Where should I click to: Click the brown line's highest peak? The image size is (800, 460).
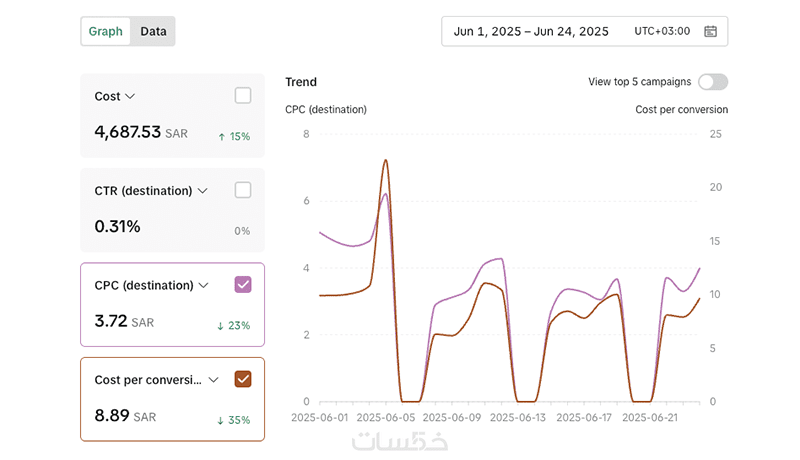click(385, 160)
